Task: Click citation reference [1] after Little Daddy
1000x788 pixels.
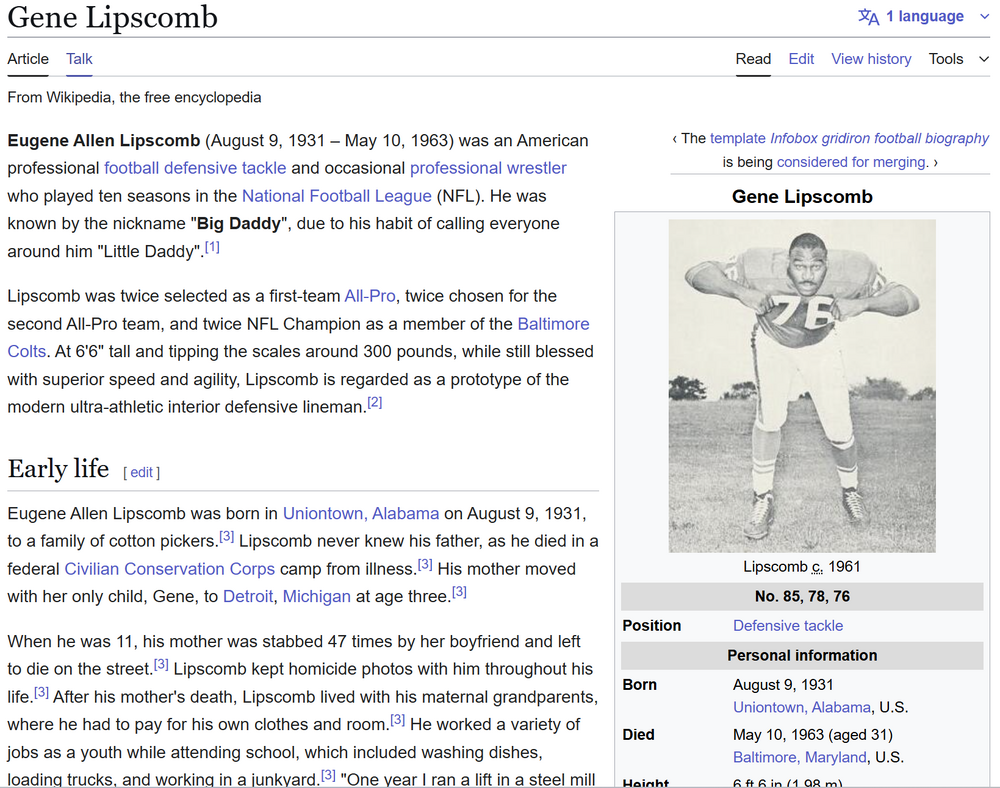Action: pyautogui.click(x=212, y=248)
